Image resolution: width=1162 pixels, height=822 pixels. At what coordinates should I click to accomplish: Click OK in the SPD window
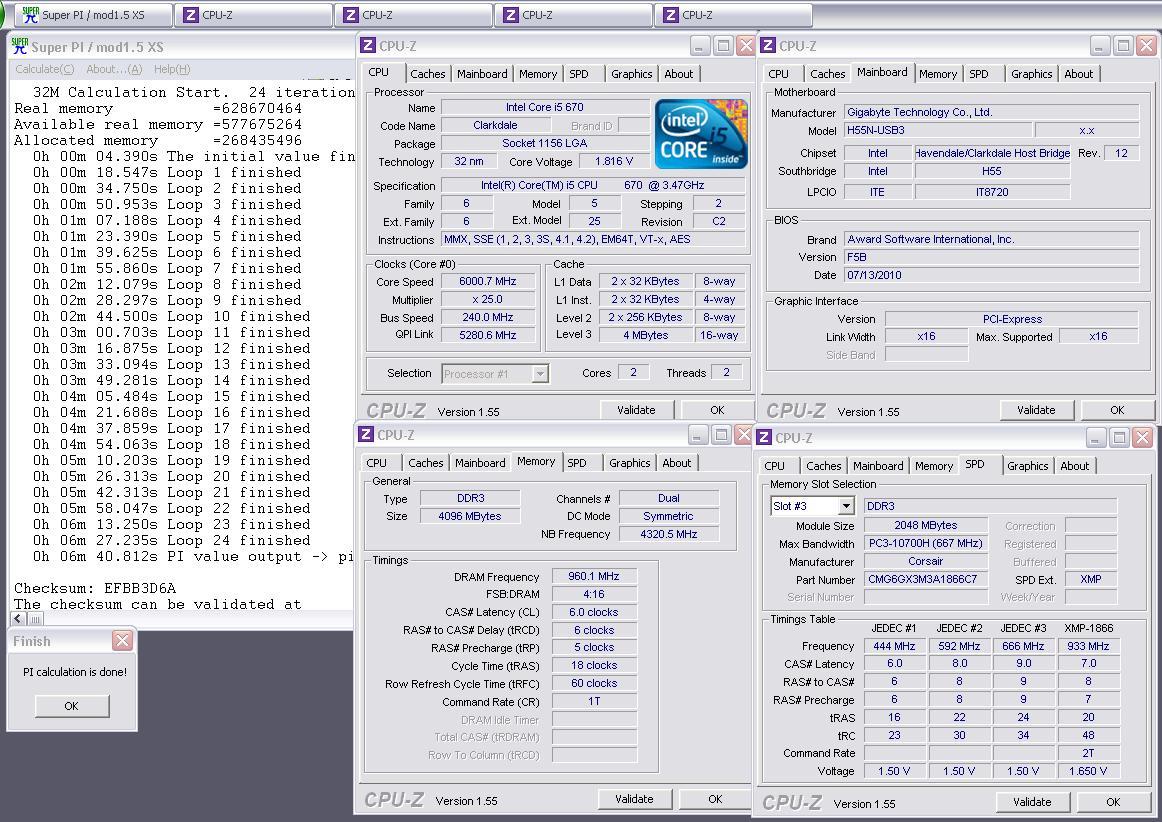[1112, 802]
